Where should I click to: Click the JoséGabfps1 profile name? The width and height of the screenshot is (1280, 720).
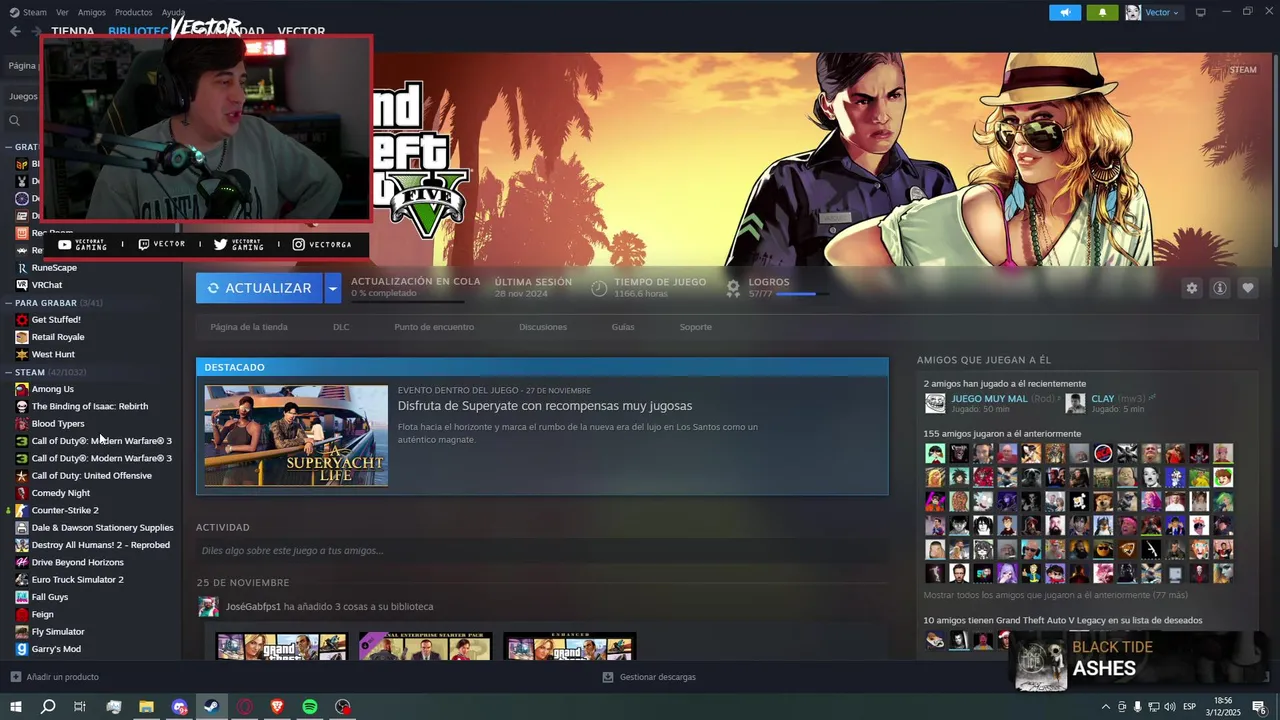coord(253,606)
